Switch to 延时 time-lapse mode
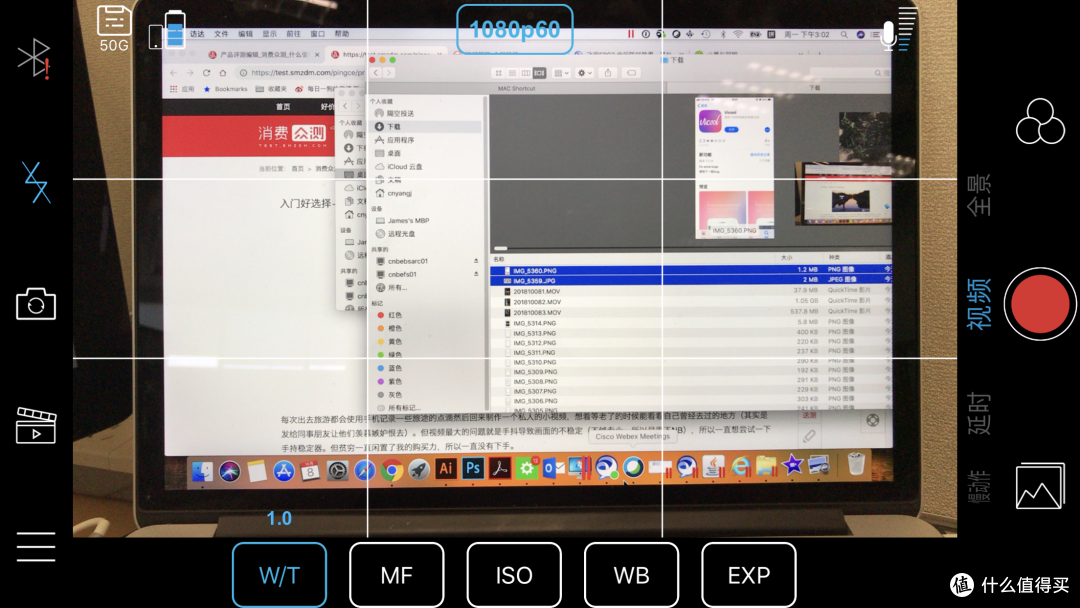 pyautogui.click(x=979, y=414)
